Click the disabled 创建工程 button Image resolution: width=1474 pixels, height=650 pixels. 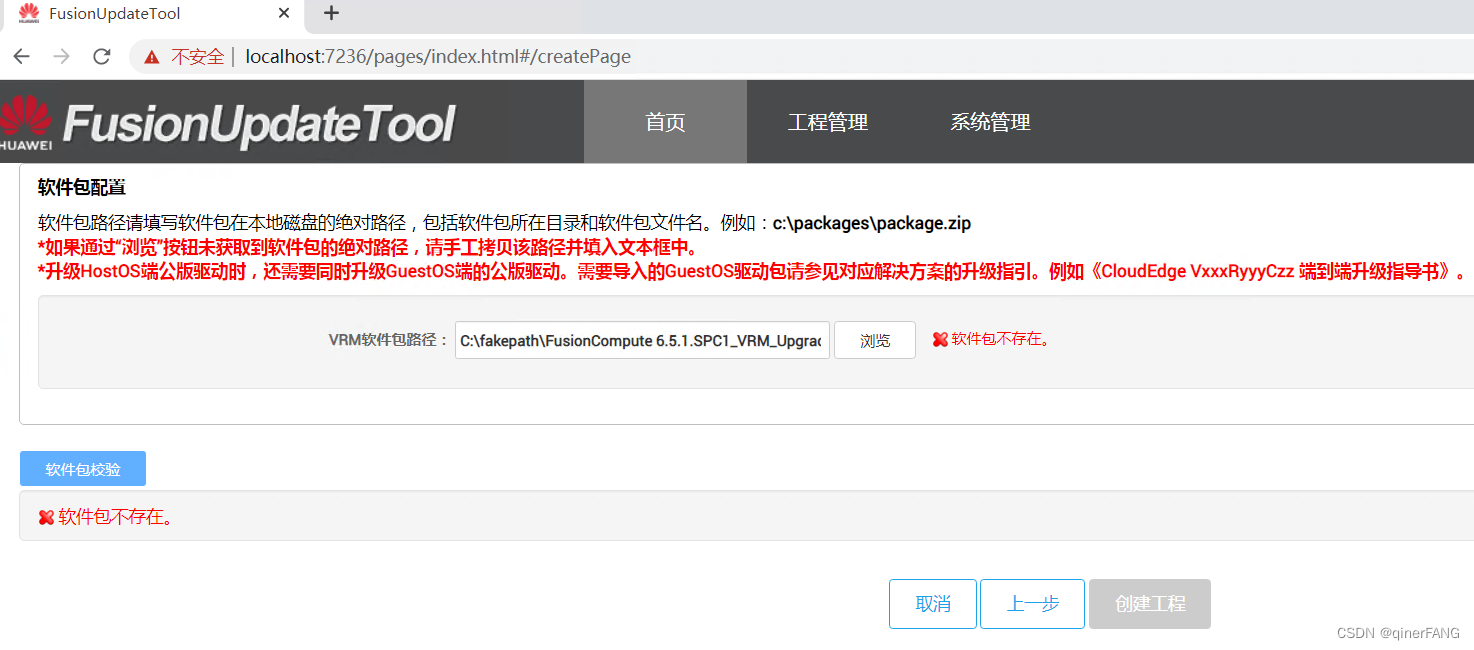pos(1150,604)
